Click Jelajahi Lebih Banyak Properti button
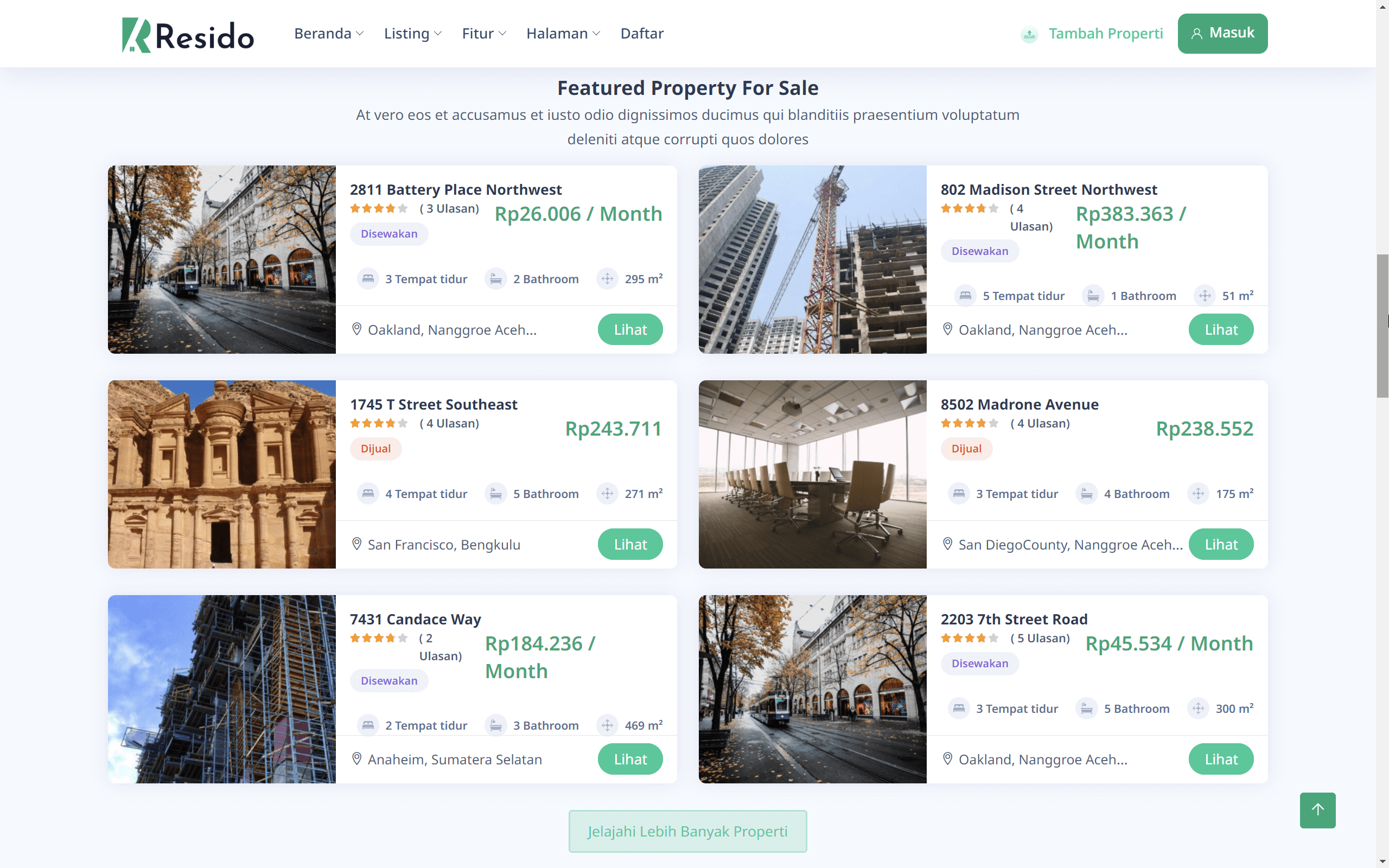 point(687,831)
